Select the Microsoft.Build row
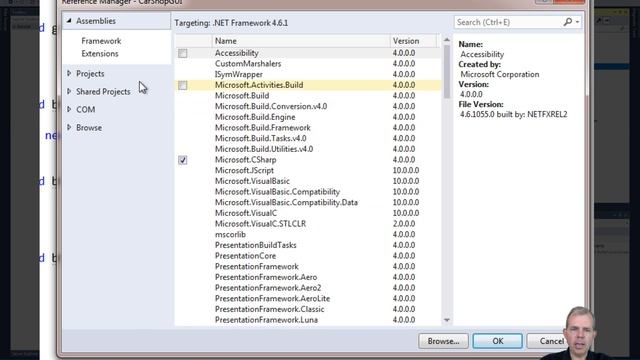The height and width of the screenshot is (360, 640). click(x=308, y=96)
